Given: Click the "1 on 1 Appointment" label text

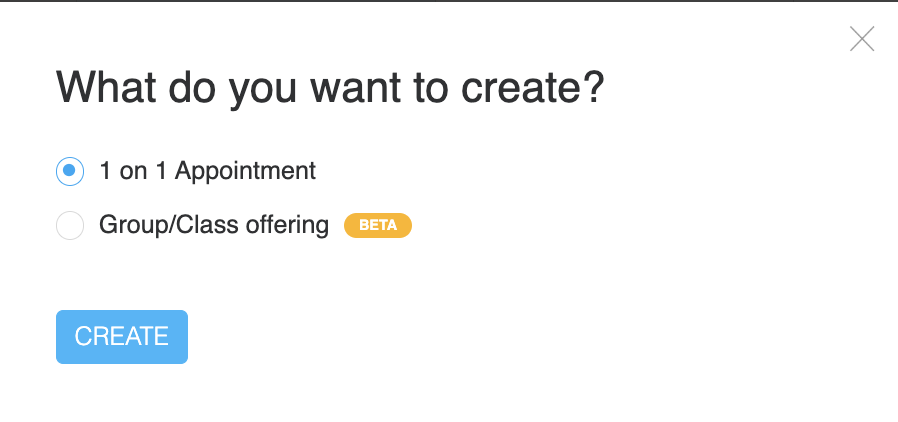Looking at the screenshot, I should pos(207,171).
